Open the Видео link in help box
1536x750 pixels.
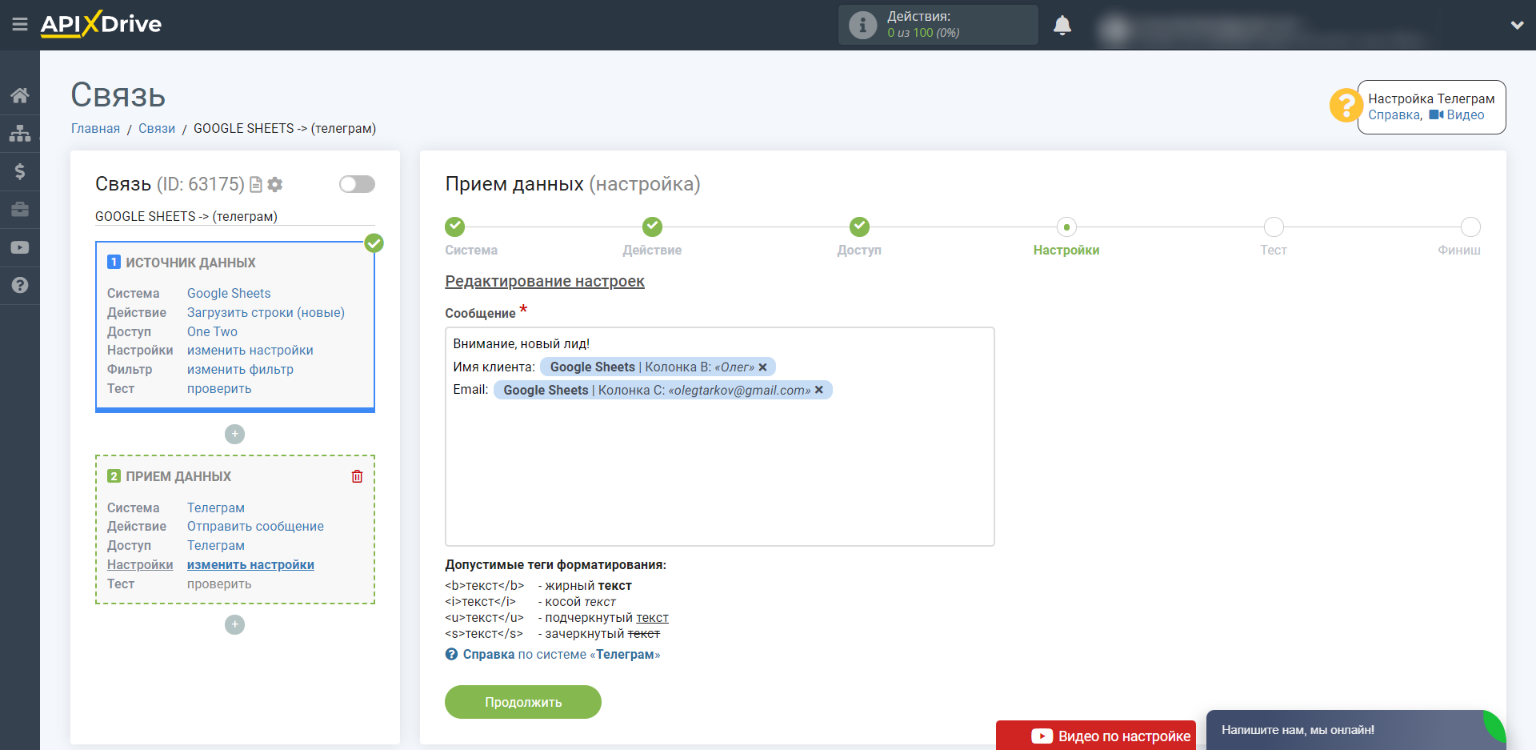pyautogui.click(x=1457, y=115)
